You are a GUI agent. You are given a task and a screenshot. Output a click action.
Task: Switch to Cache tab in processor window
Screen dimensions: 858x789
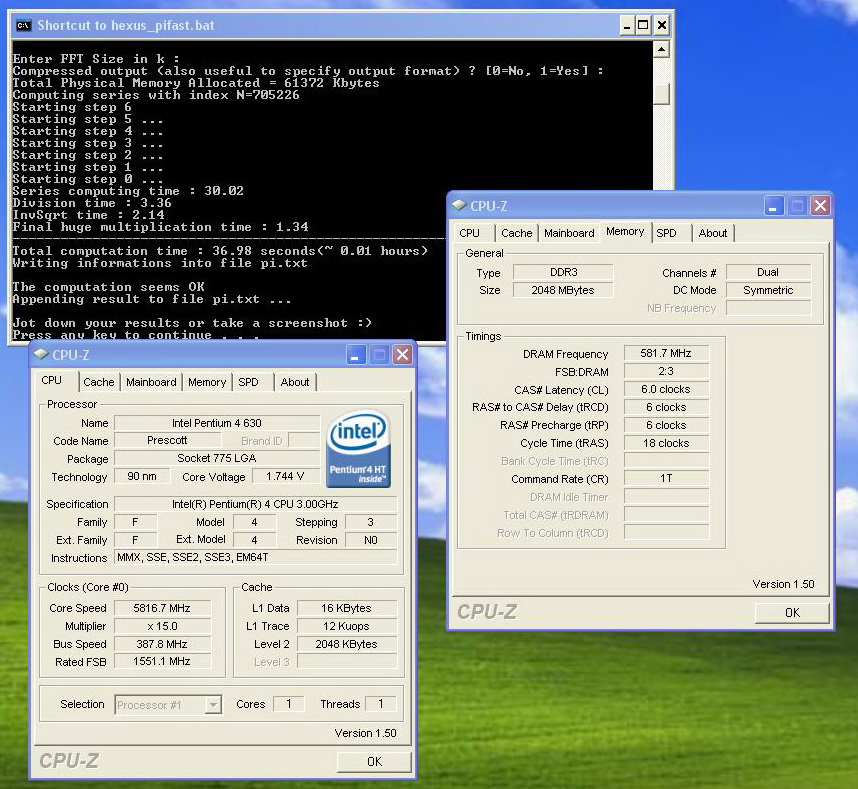coord(98,382)
